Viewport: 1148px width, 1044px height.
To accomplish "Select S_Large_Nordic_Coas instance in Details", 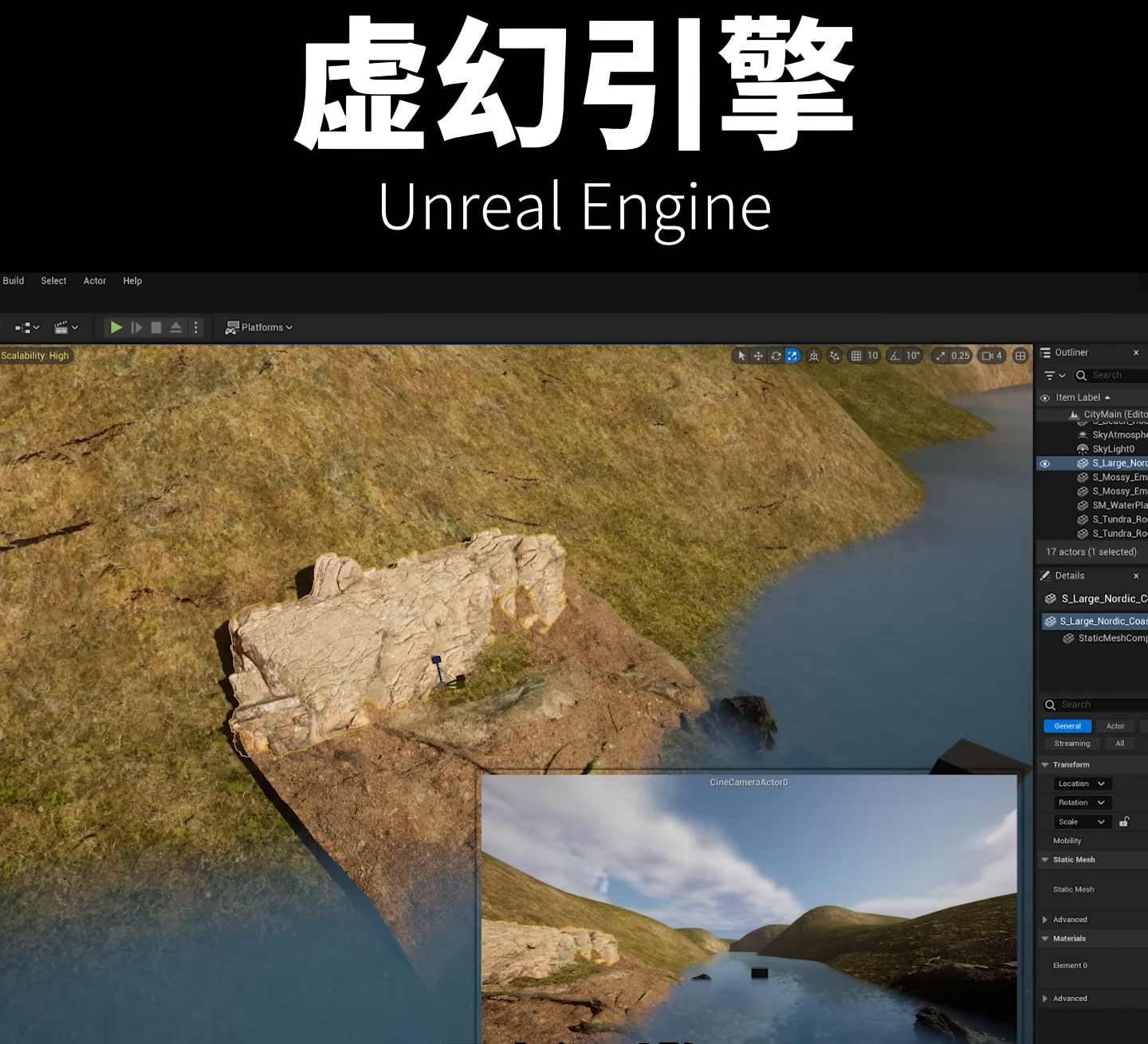I will (x=1095, y=621).
